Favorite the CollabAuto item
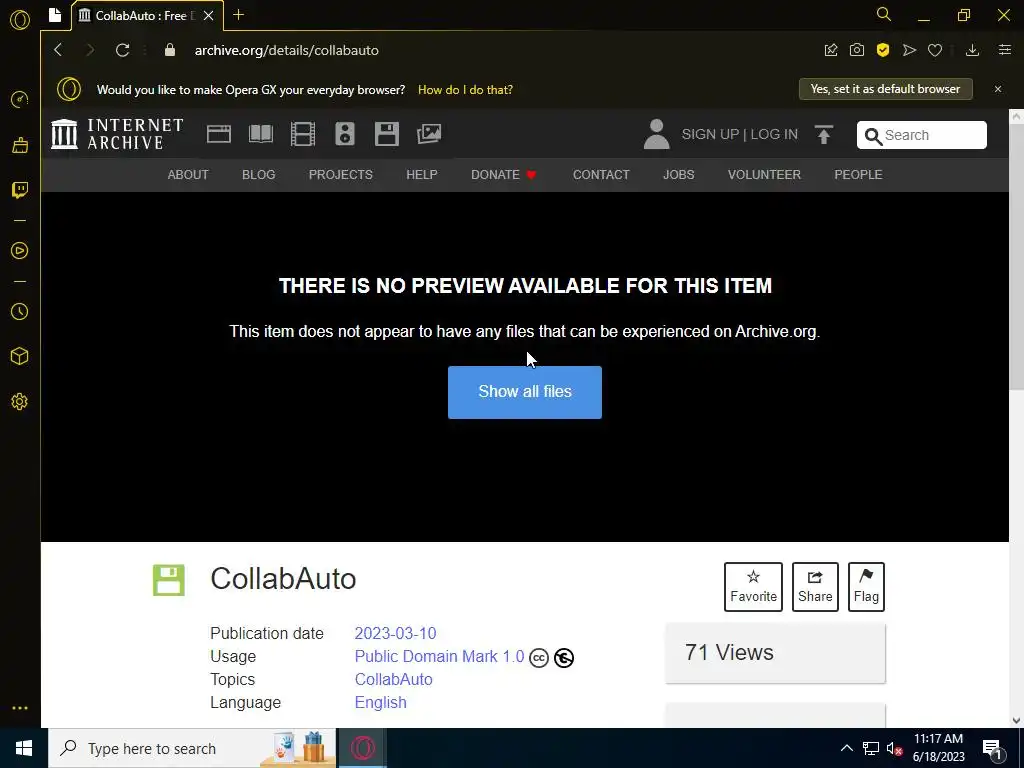Screen dimensions: 1024x768 pos(753,586)
